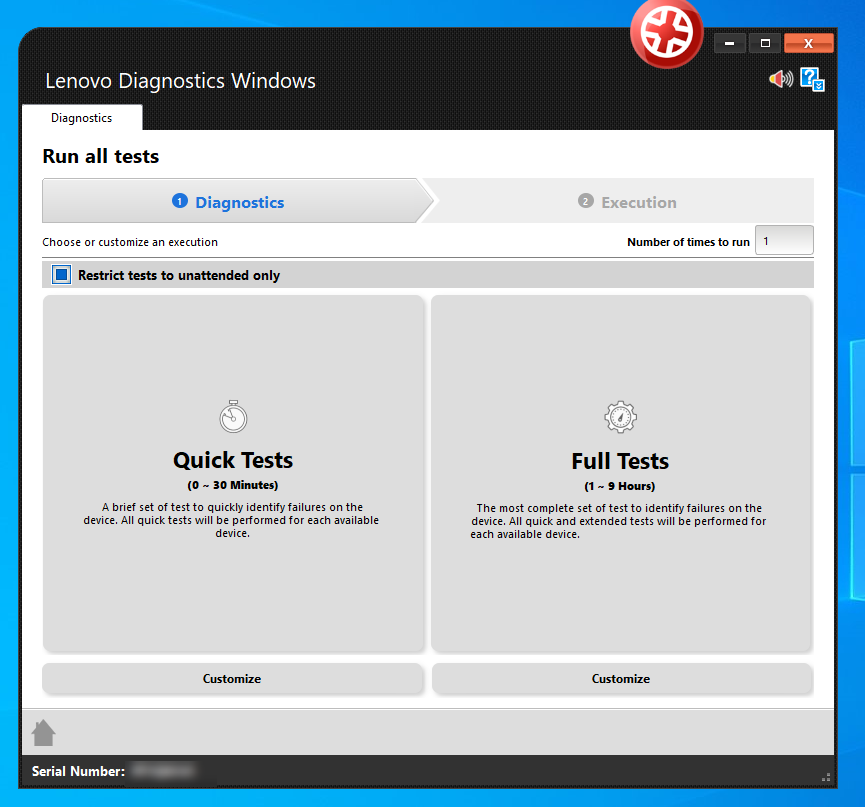Close the Lenovo Diagnostics window

pyautogui.click(x=809, y=43)
